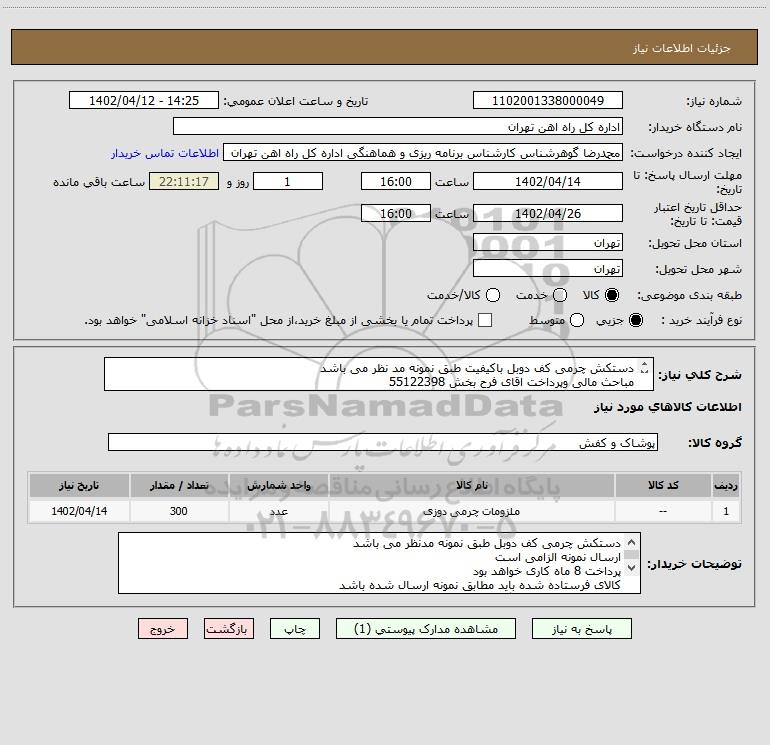This screenshot has height=745, width=770.
Task: Click the شماره نیاز field 1102001338000049
Action: point(548,100)
